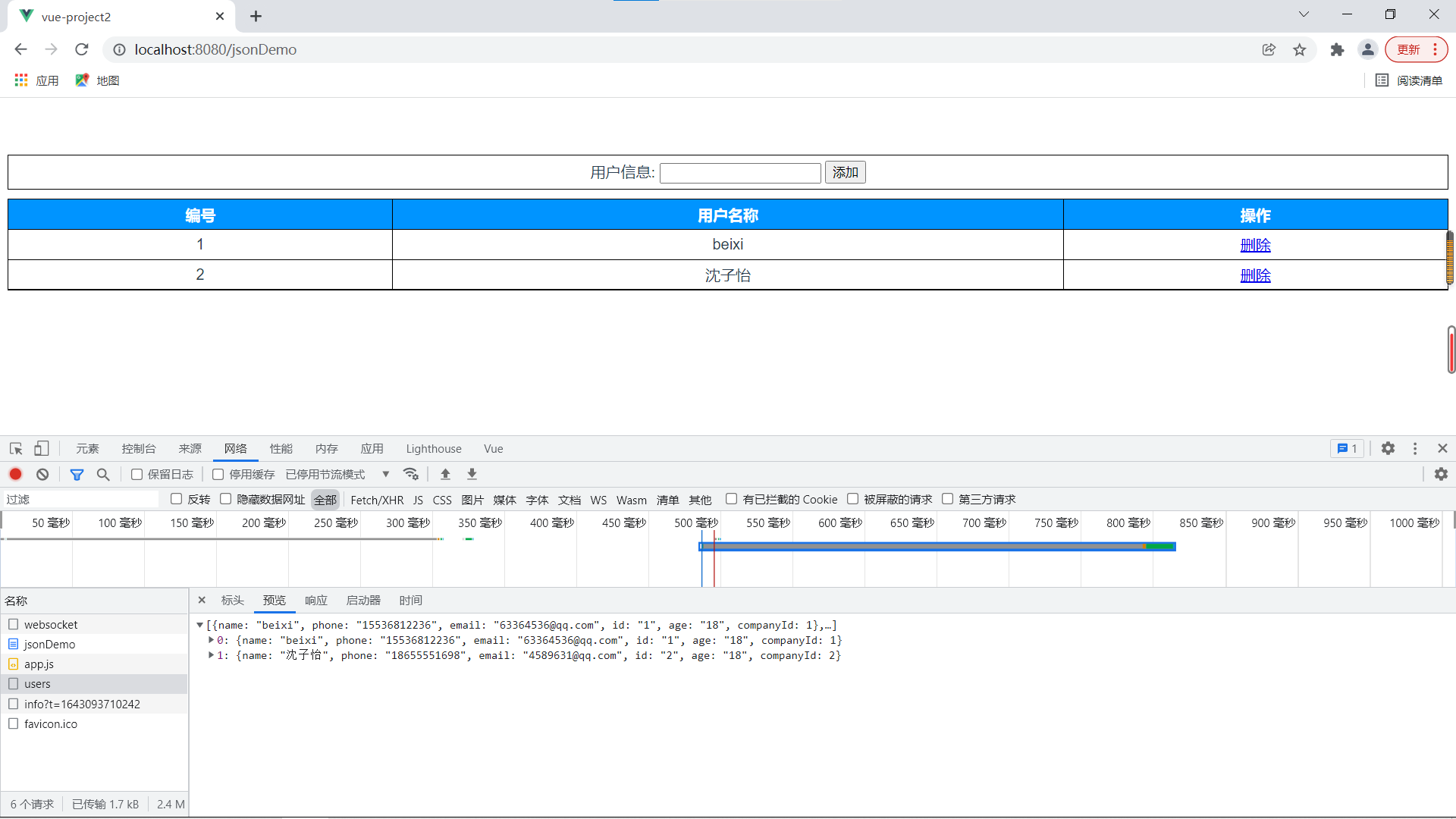Filter requests by Fetch/XHR

click(377, 500)
